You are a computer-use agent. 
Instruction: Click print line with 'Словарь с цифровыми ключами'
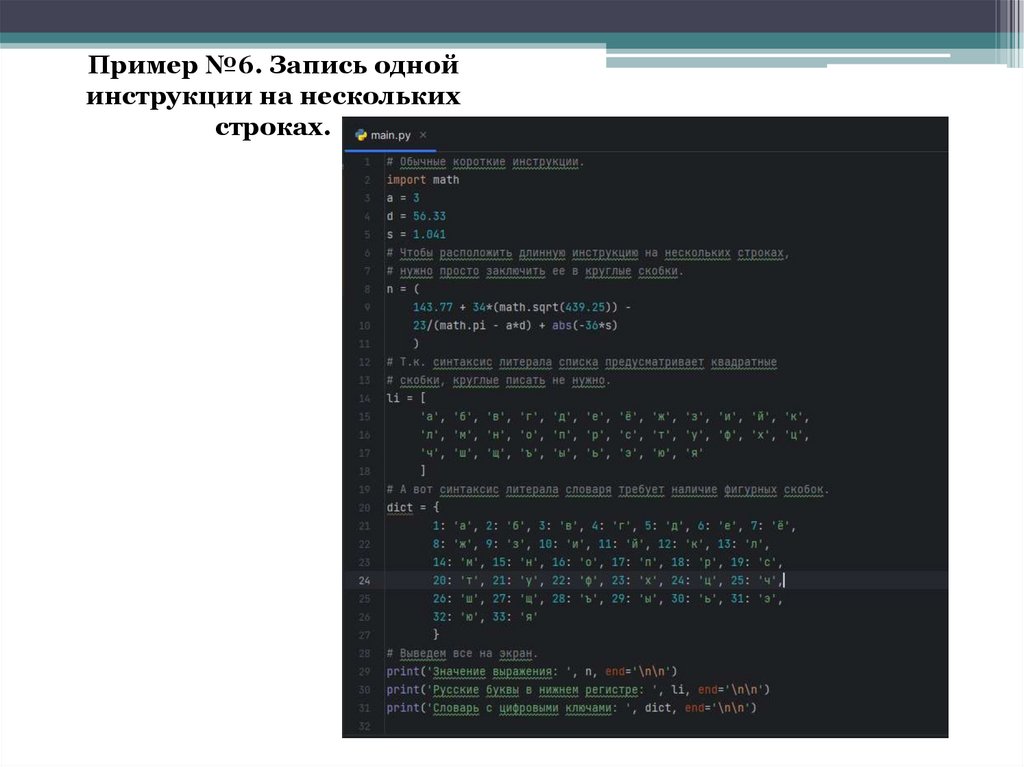pyautogui.click(x=570, y=707)
